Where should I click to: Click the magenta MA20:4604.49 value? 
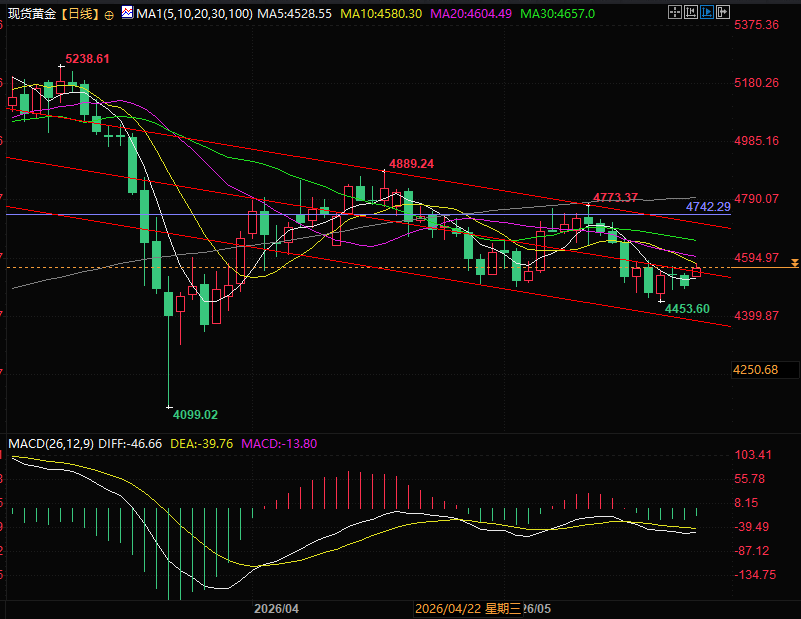pyautogui.click(x=470, y=14)
